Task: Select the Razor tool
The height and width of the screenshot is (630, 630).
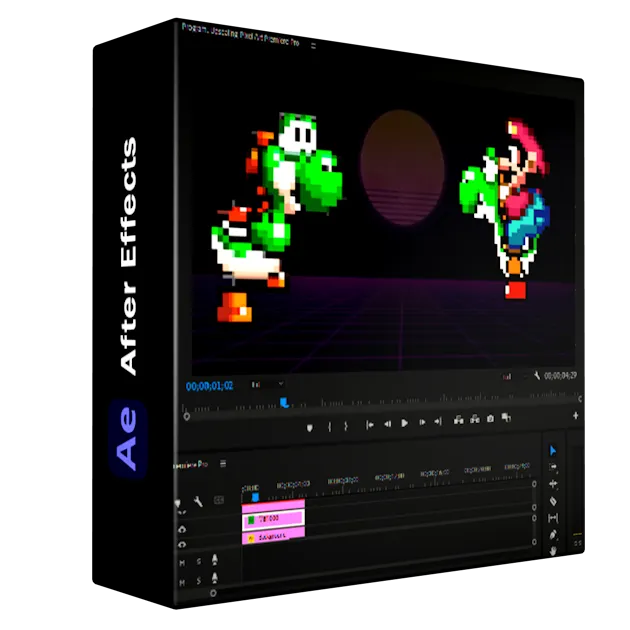Action: tap(553, 501)
